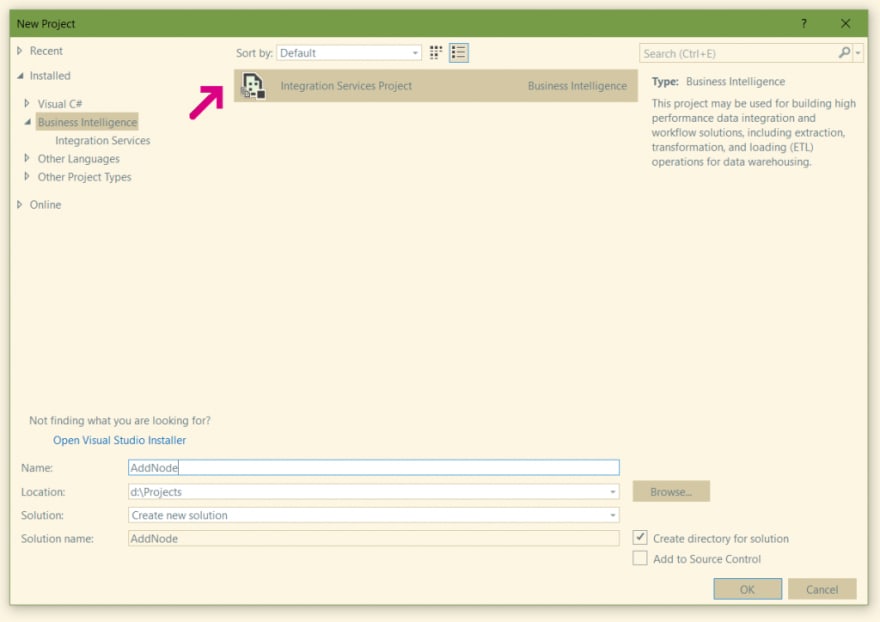This screenshot has width=880, height=622.
Task: Click the search magnifier icon
Action: click(844, 53)
